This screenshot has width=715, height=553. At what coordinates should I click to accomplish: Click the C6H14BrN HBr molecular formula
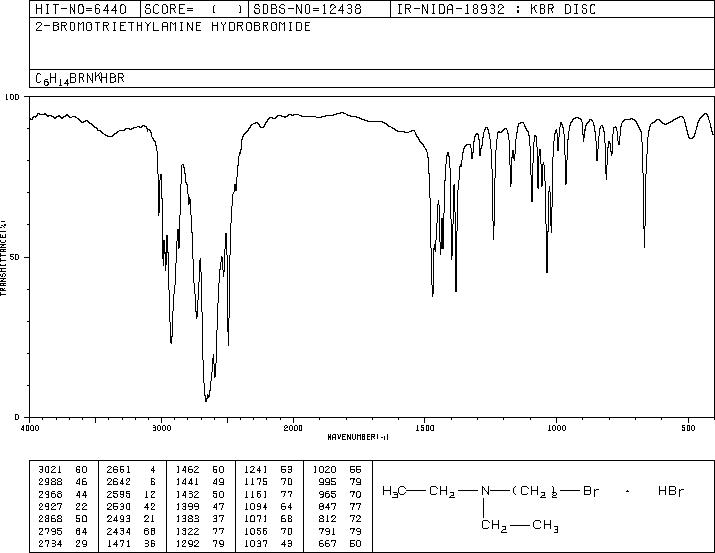coord(80,79)
